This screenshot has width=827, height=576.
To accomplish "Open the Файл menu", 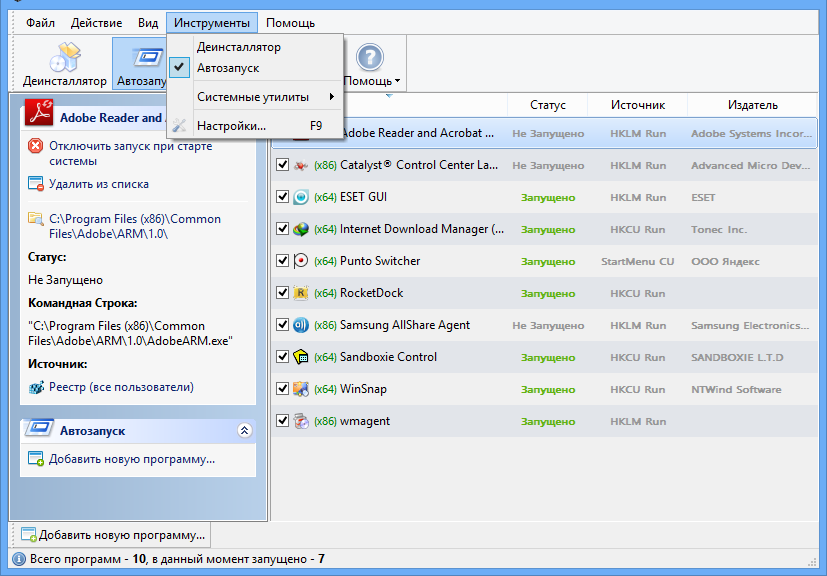I will pos(40,23).
